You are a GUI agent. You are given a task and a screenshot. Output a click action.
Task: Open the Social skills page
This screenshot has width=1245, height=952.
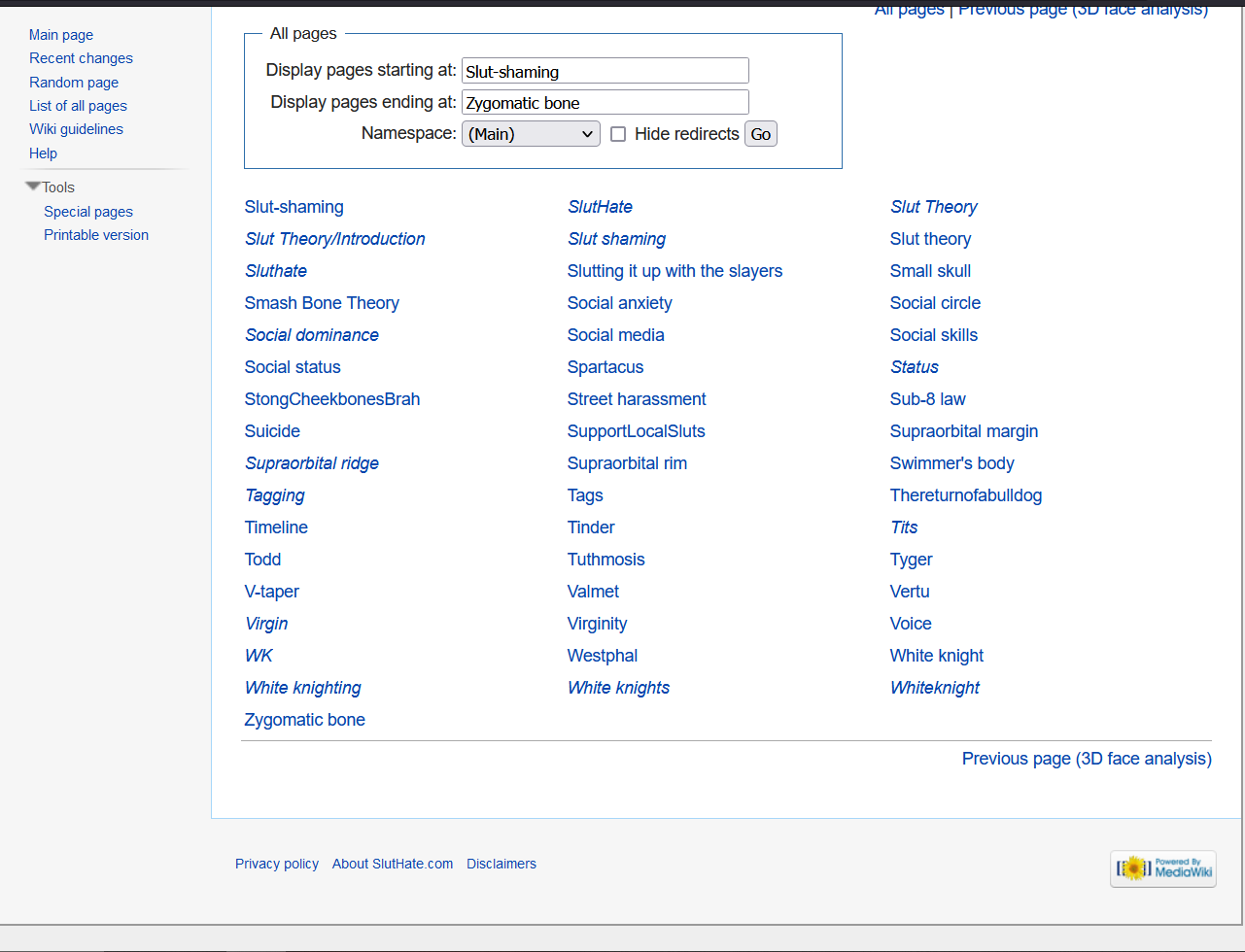(x=934, y=335)
